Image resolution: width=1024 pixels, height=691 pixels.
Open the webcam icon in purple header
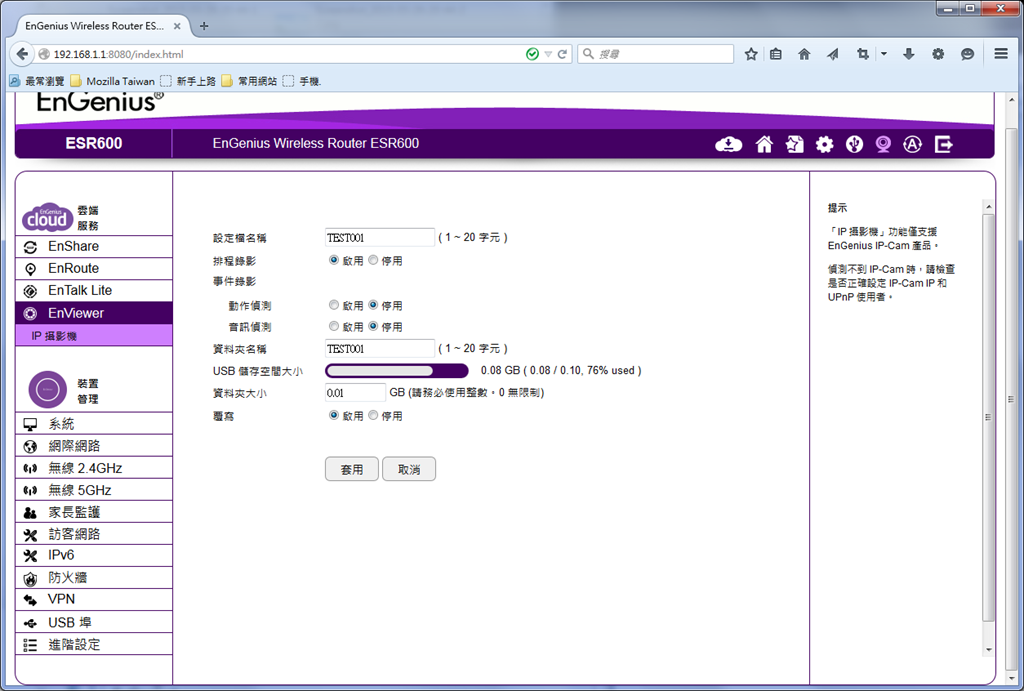click(x=883, y=144)
